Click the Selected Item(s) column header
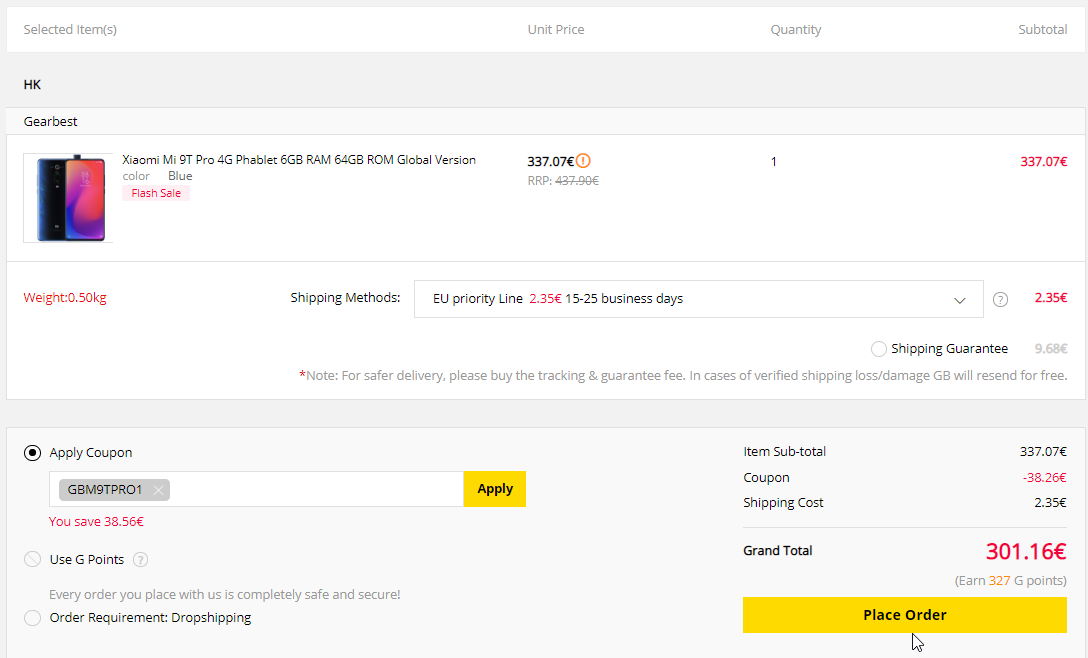1088x658 pixels. pos(70,30)
